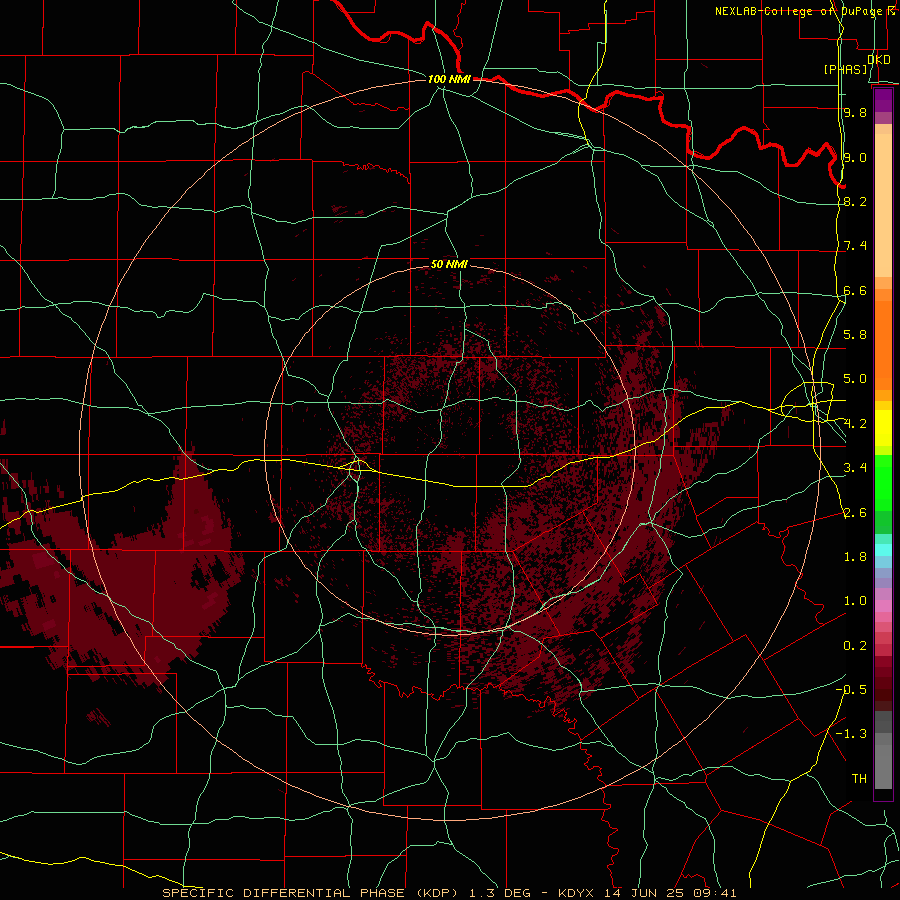Viewport: 900px width, 900px height.
Task: Click the "14 JUN 25" date in the caption
Action: coord(646,893)
